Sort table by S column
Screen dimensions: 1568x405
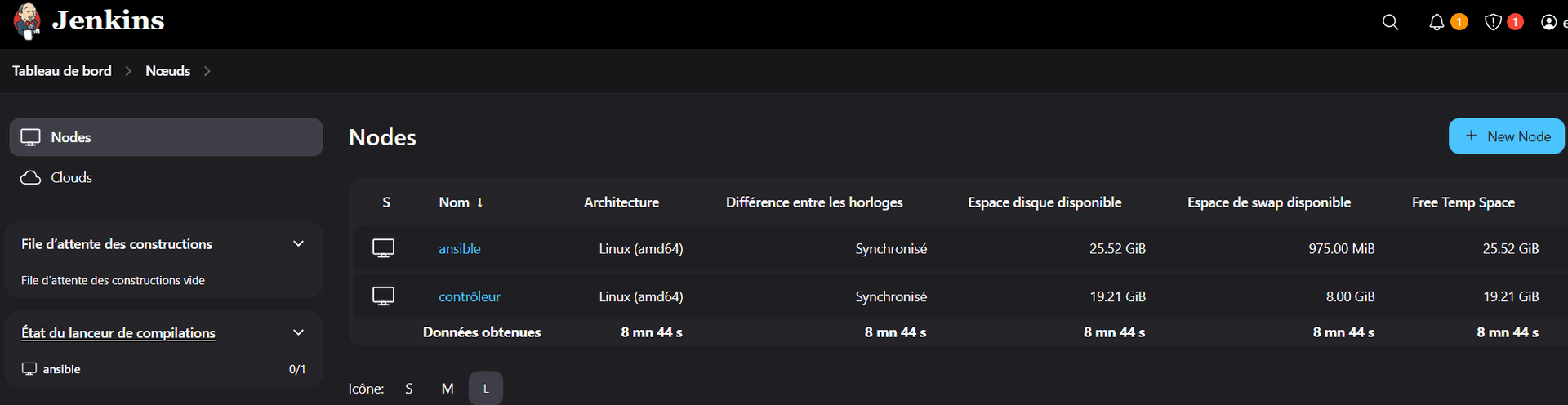[386, 202]
